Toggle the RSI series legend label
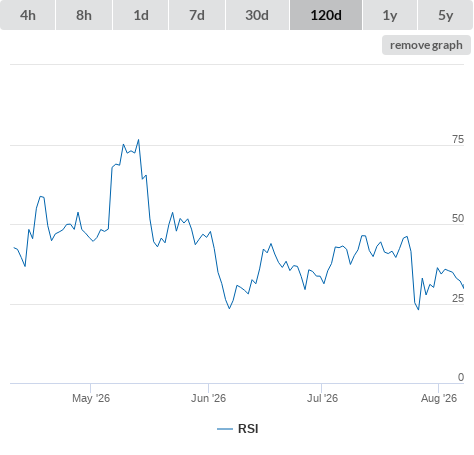The image size is (474, 455). (248, 429)
